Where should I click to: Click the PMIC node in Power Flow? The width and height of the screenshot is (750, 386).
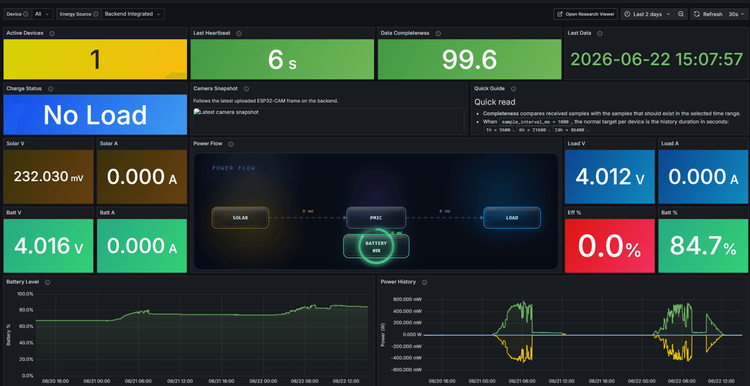point(376,218)
